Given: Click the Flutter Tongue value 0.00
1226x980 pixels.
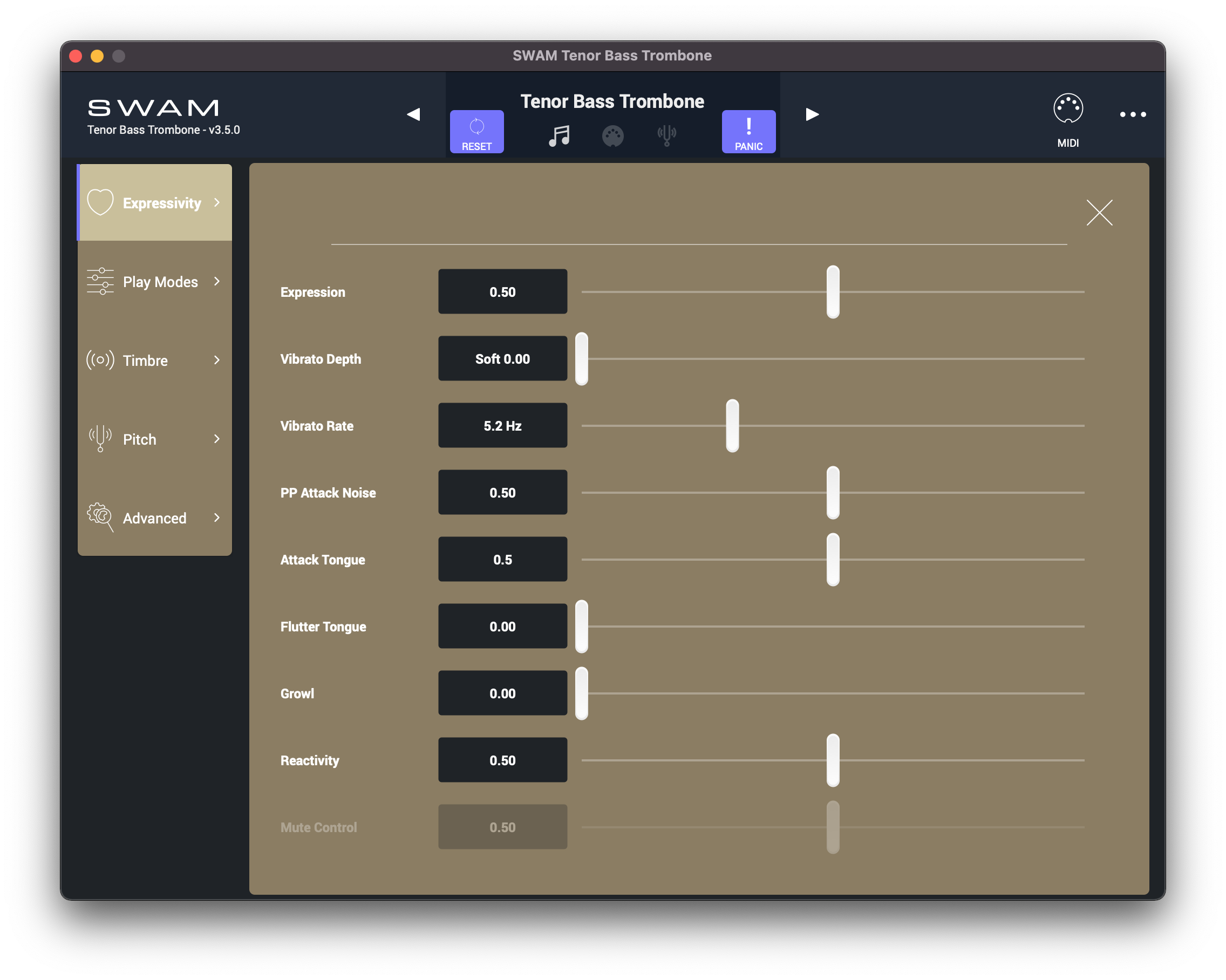Looking at the screenshot, I should pos(502,626).
